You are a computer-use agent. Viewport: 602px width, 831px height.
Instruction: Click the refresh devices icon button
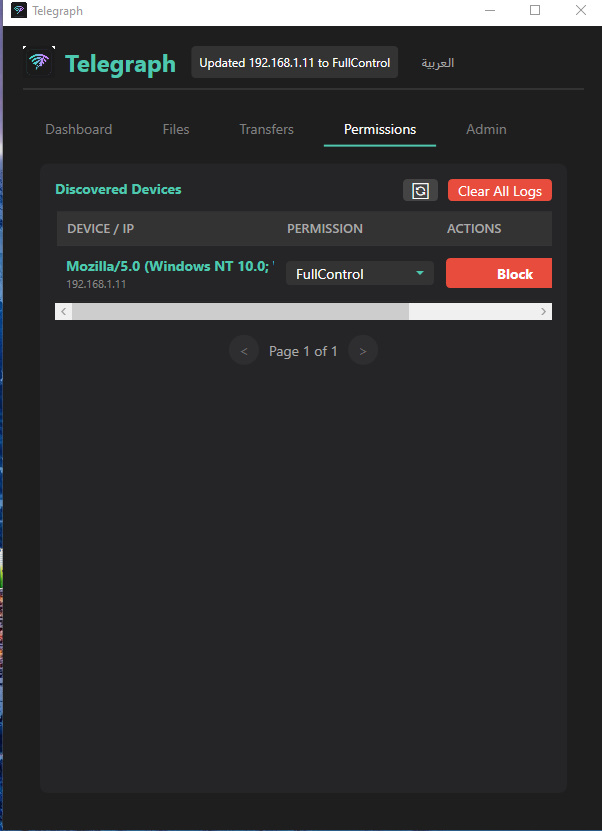(x=420, y=190)
